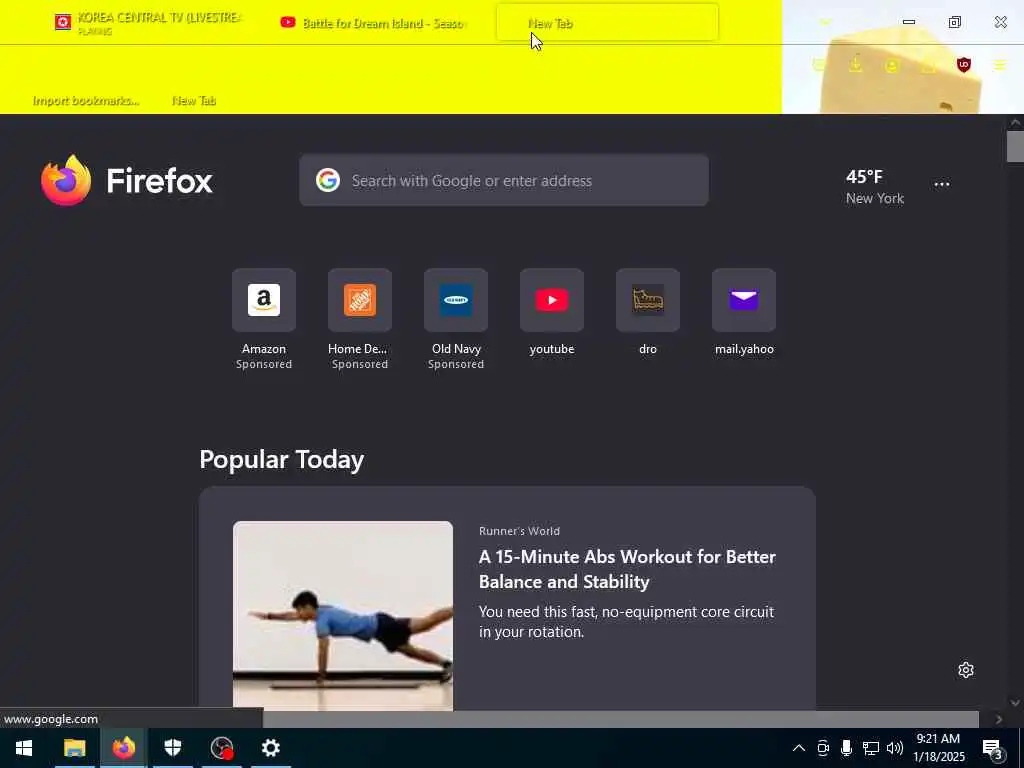Viewport: 1024px width, 768px height.
Task: Click the Firefox taskbar icon
Action: click(x=123, y=748)
